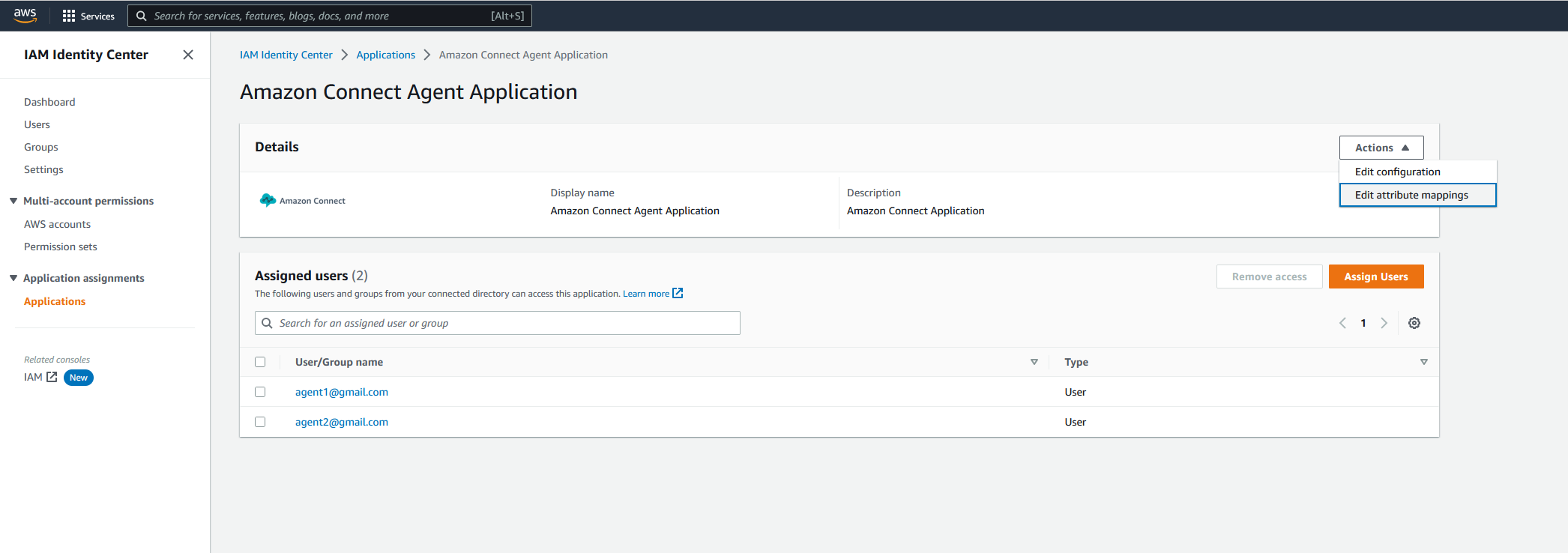Viewport: 1568px width, 553px height.
Task: Open the agent2@gmail.com user link
Action: (342, 422)
